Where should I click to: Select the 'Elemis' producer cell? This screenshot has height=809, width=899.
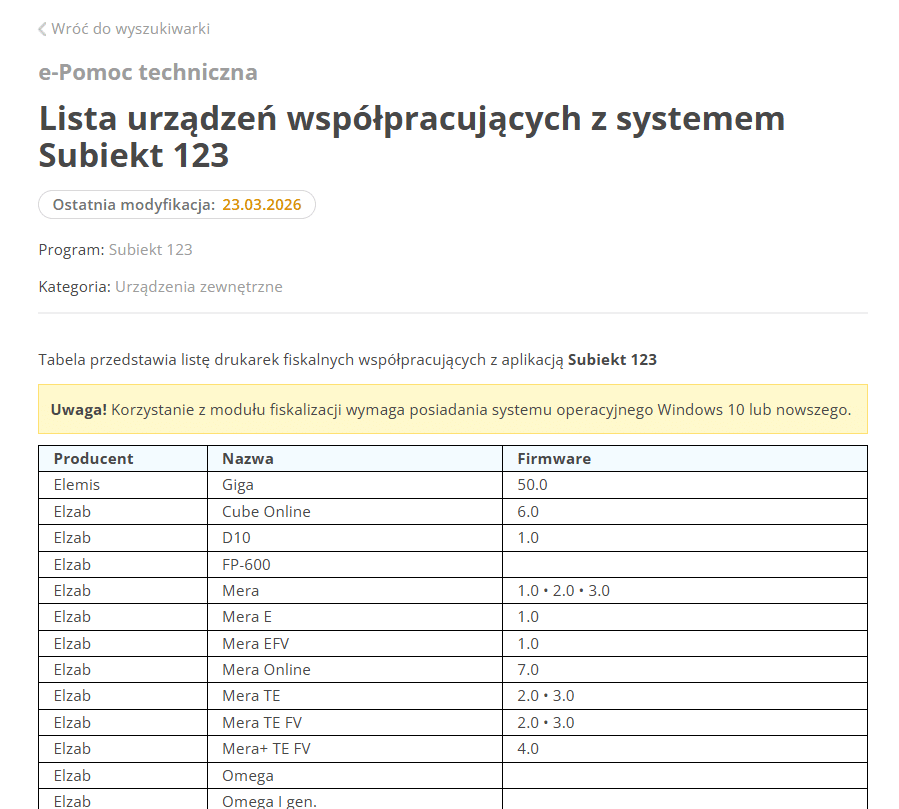pyautogui.click(x=123, y=485)
